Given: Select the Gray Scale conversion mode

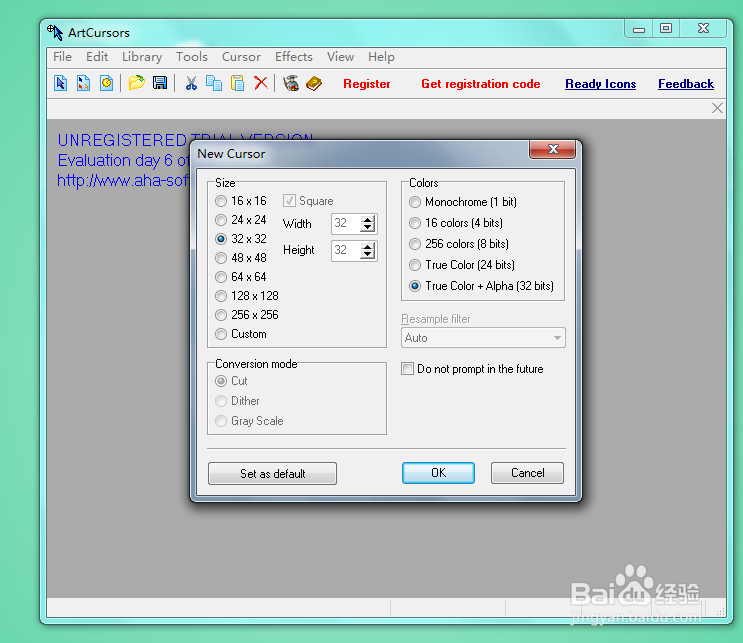Looking at the screenshot, I should [x=249, y=421].
